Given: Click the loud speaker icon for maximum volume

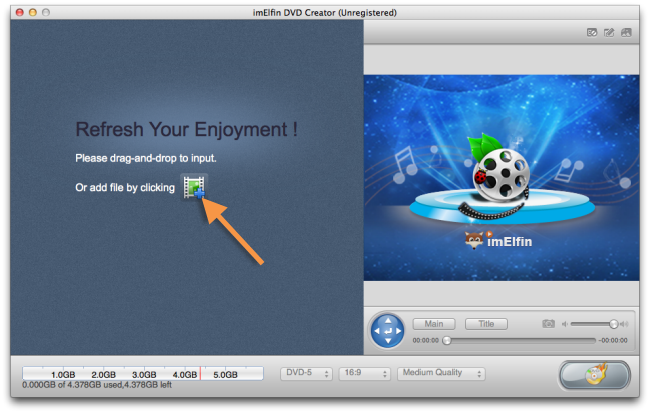Looking at the screenshot, I should [624, 324].
